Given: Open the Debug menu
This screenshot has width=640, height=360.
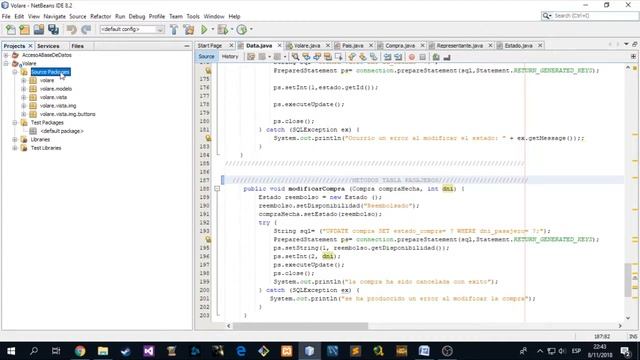Looking at the screenshot, I should 137,16.
